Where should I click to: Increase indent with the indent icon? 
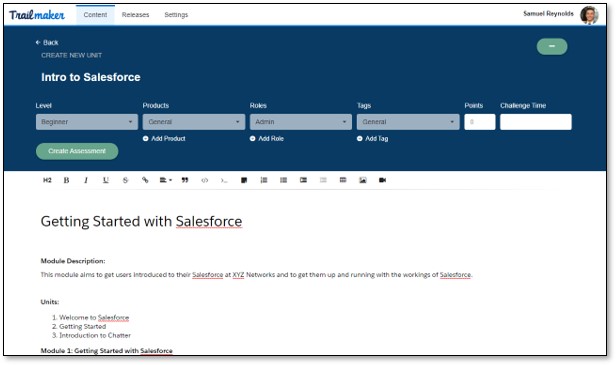click(303, 180)
